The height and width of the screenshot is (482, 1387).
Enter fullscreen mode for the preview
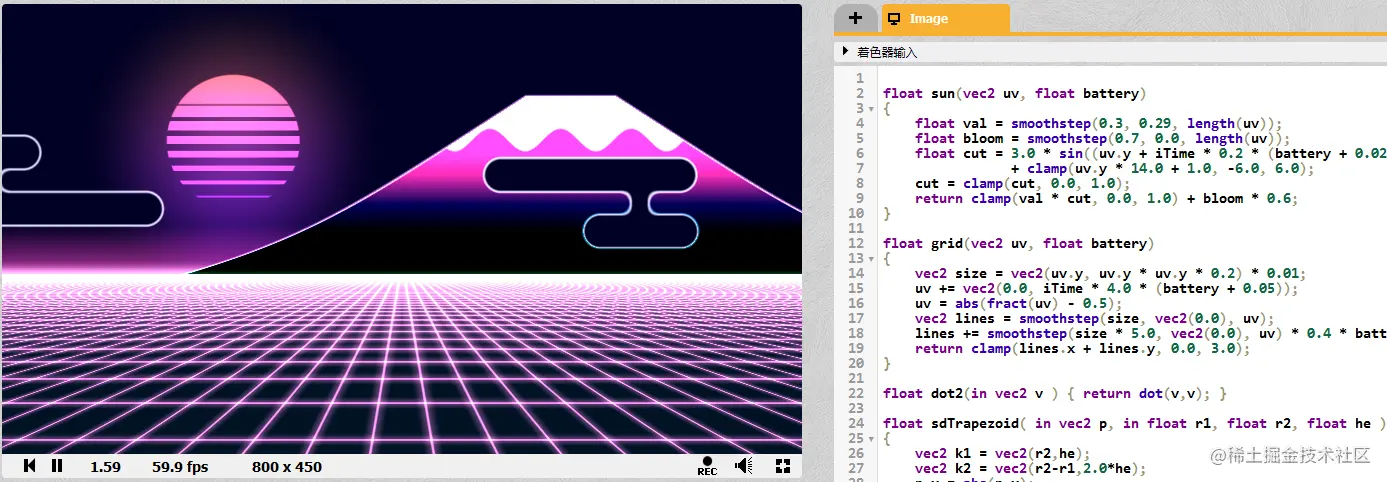coord(783,466)
